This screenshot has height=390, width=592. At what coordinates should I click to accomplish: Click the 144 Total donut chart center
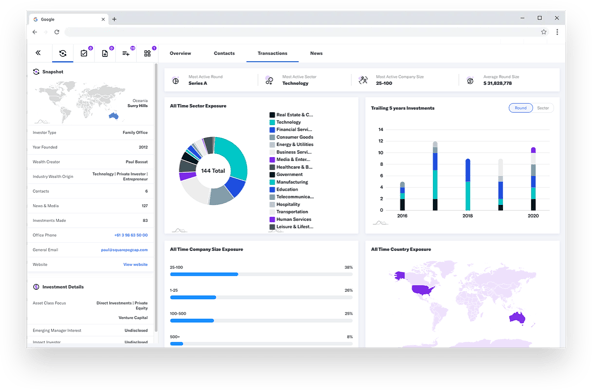tap(213, 171)
